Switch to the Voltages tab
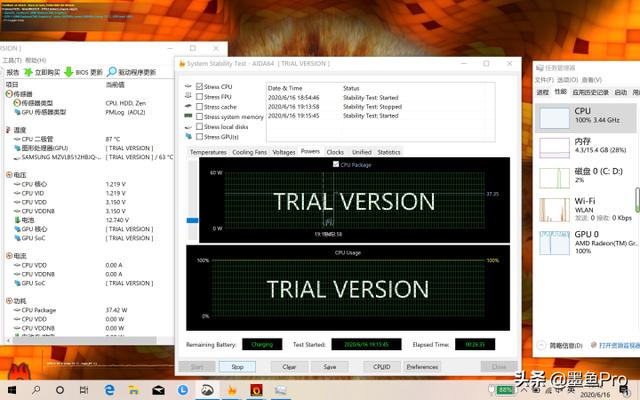The width and height of the screenshot is (640, 400). coord(284,152)
